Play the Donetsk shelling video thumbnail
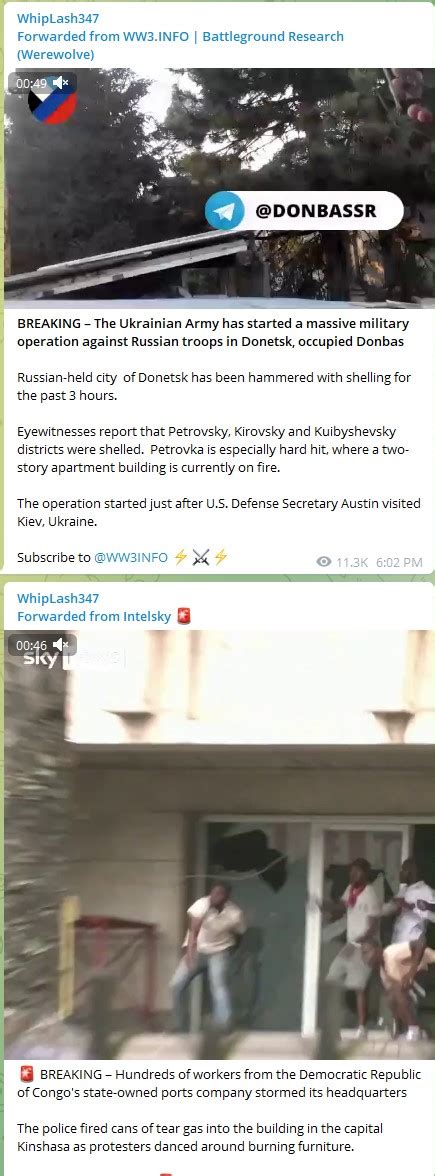The height and width of the screenshot is (1176, 435). pos(219,188)
